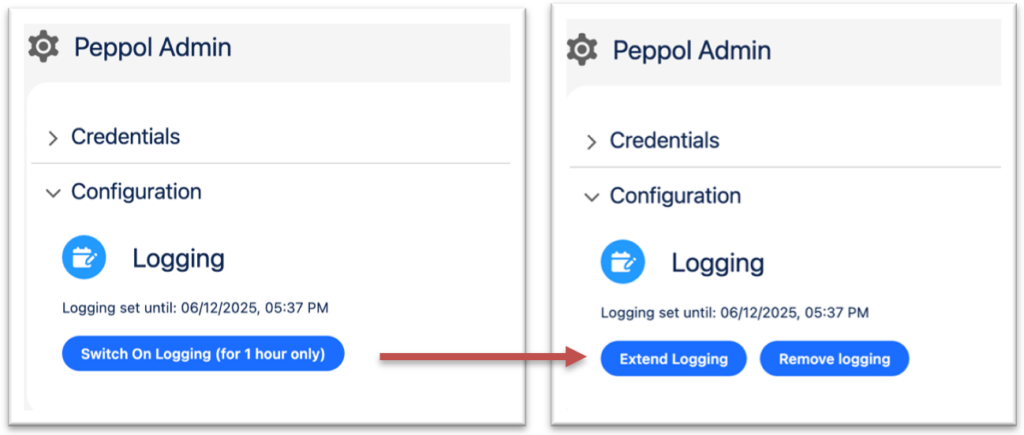Click the blue Logging icon above Switch On Logging
1024x435 pixels.
tap(84, 258)
